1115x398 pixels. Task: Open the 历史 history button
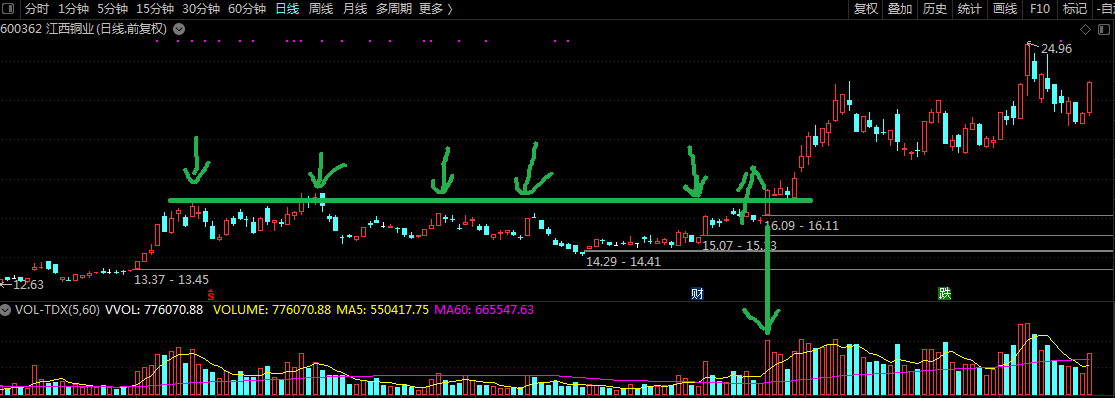click(934, 9)
